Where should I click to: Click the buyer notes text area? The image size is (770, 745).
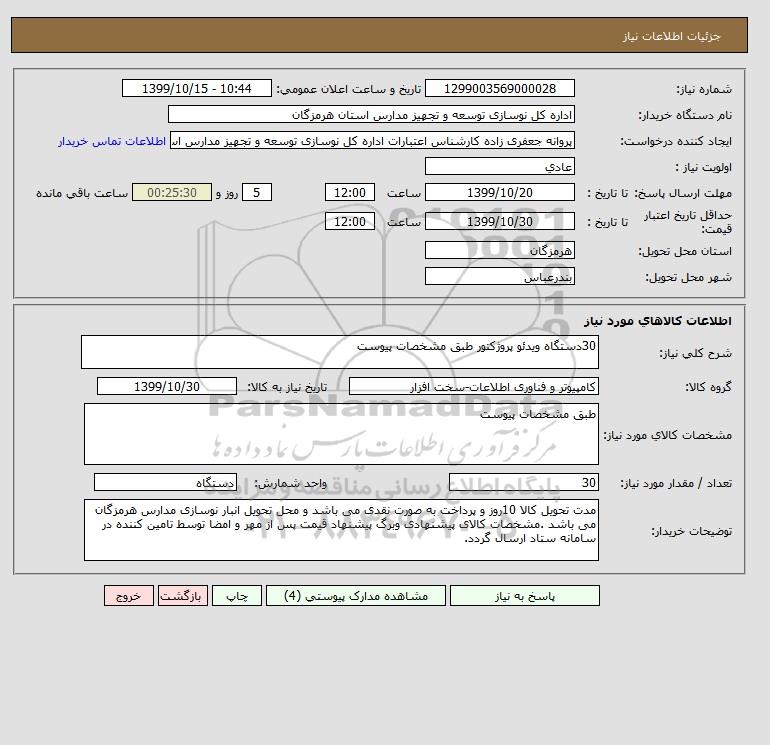pyautogui.click(x=341, y=530)
